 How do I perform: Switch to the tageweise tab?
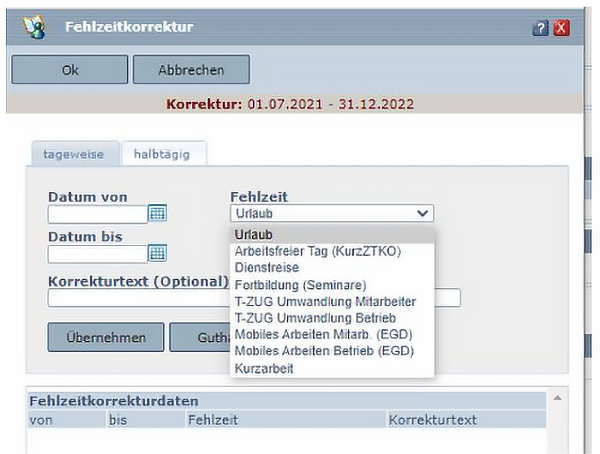(74, 155)
